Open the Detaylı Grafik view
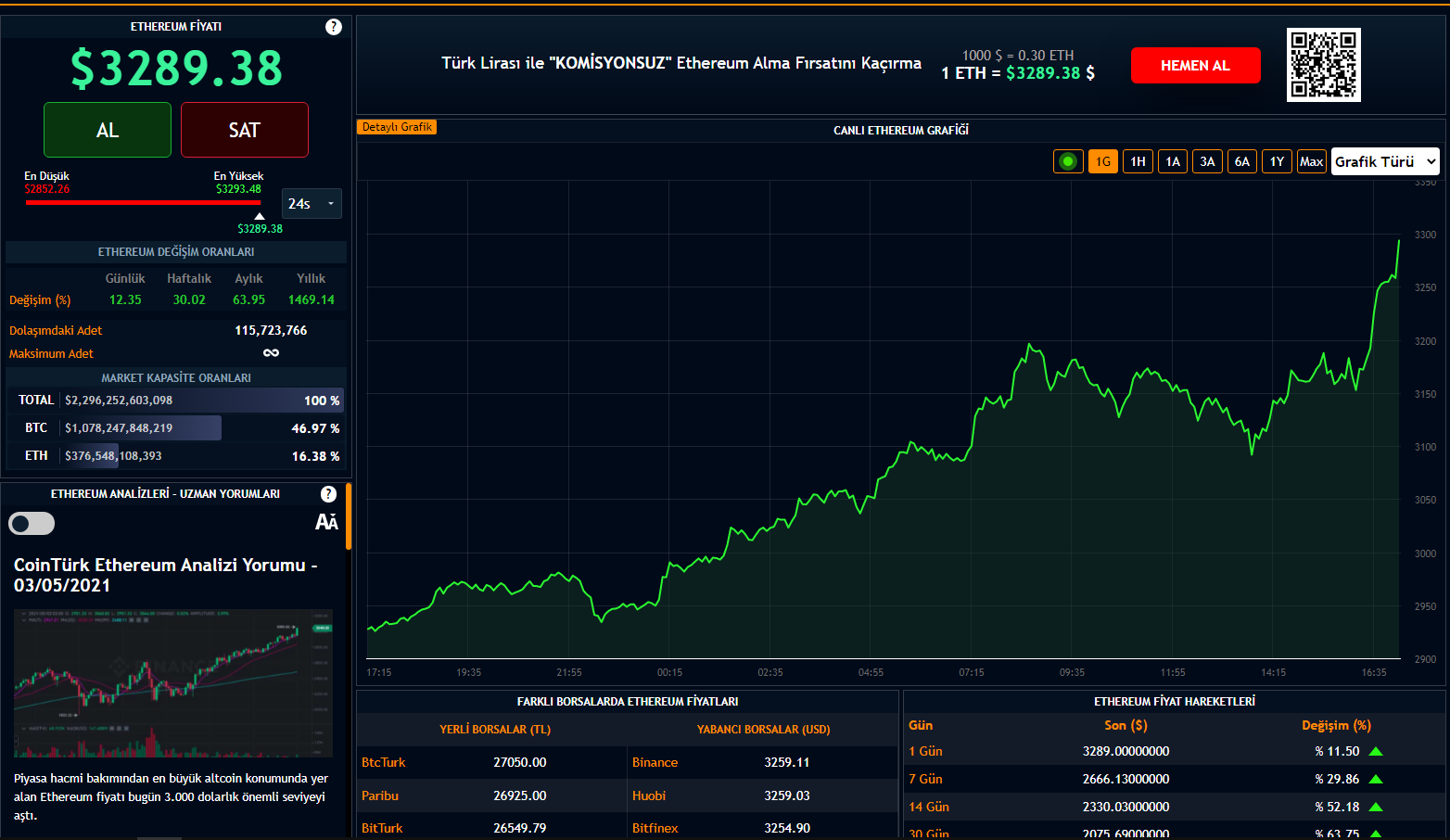The height and width of the screenshot is (840, 1450). click(x=397, y=127)
